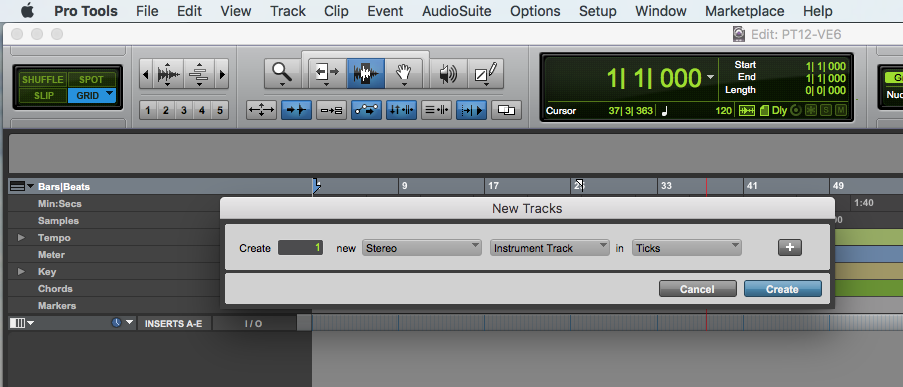Open Edit window column view selector
This screenshot has width=903, height=387.
[22, 323]
